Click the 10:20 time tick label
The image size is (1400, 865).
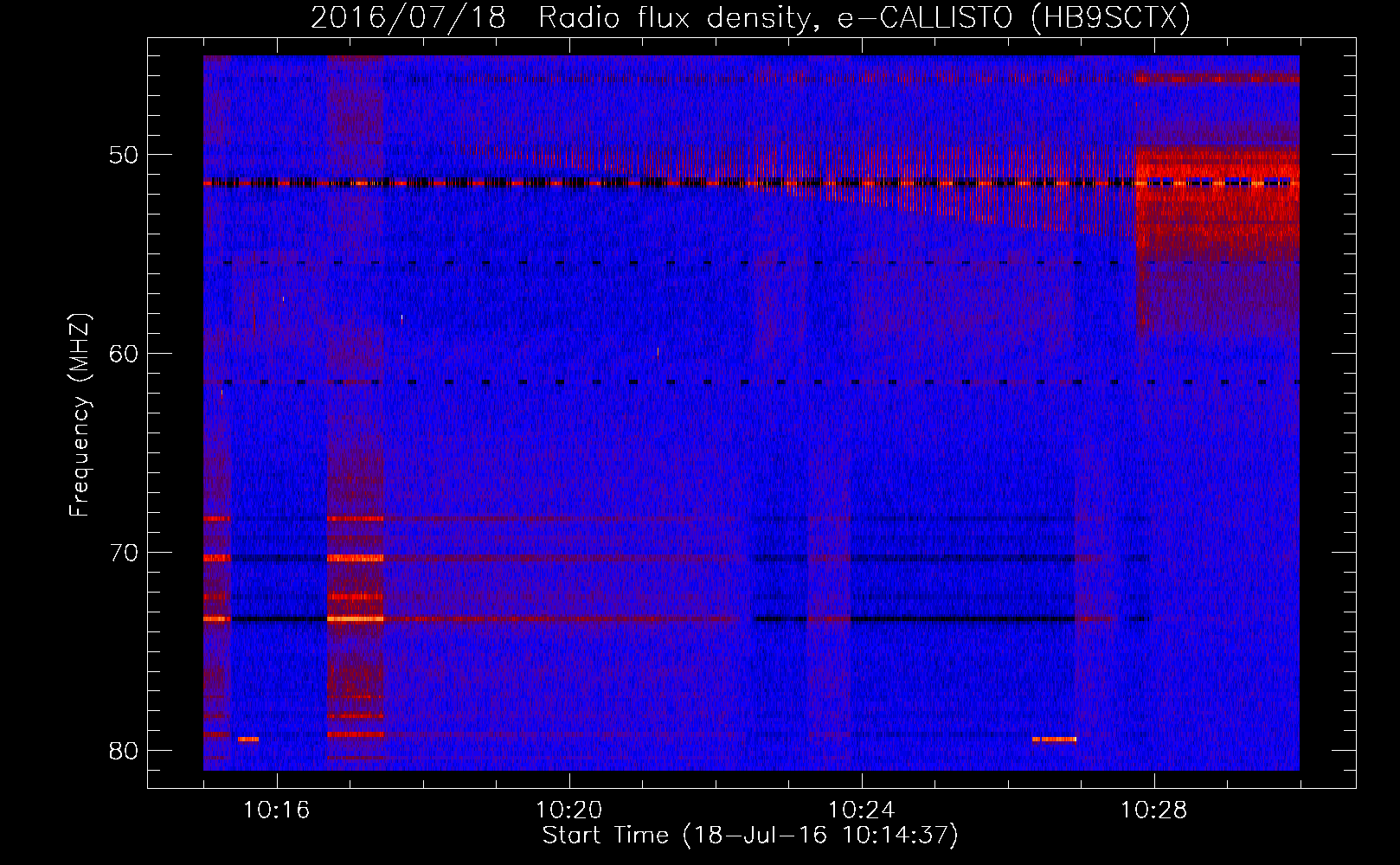tap(569, 810)
